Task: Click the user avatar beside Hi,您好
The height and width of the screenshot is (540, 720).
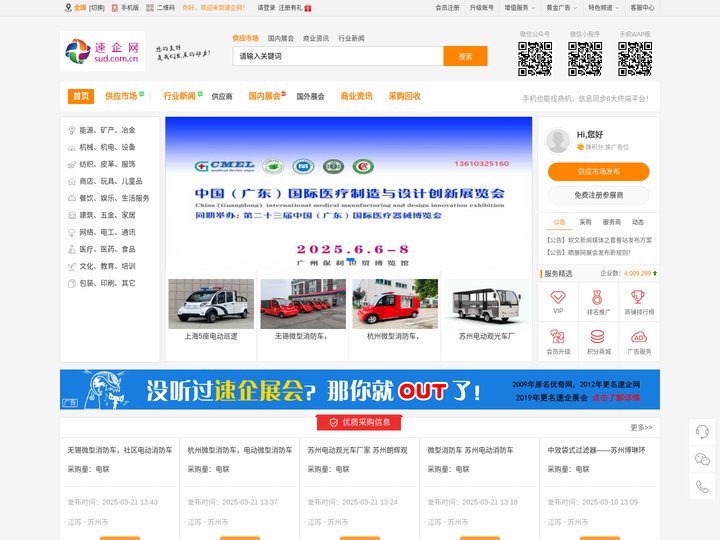Action: pyautogui.click(x=557, y=141)
